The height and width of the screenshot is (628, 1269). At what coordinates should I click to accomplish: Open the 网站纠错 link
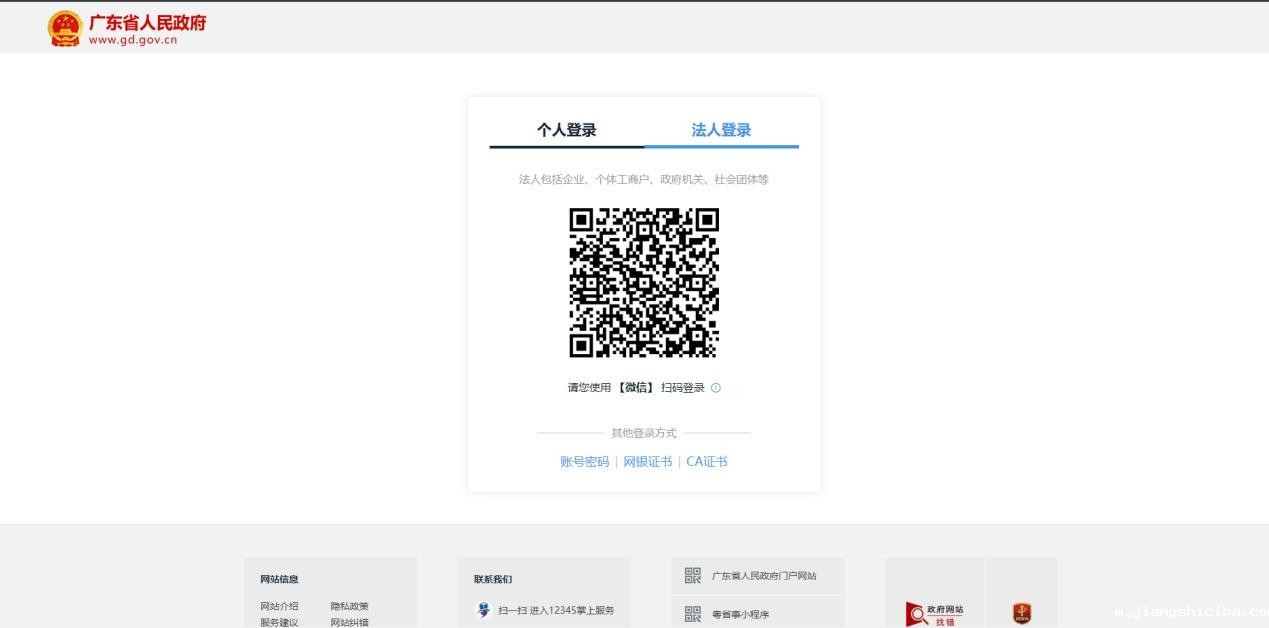[x=349, y=622]
